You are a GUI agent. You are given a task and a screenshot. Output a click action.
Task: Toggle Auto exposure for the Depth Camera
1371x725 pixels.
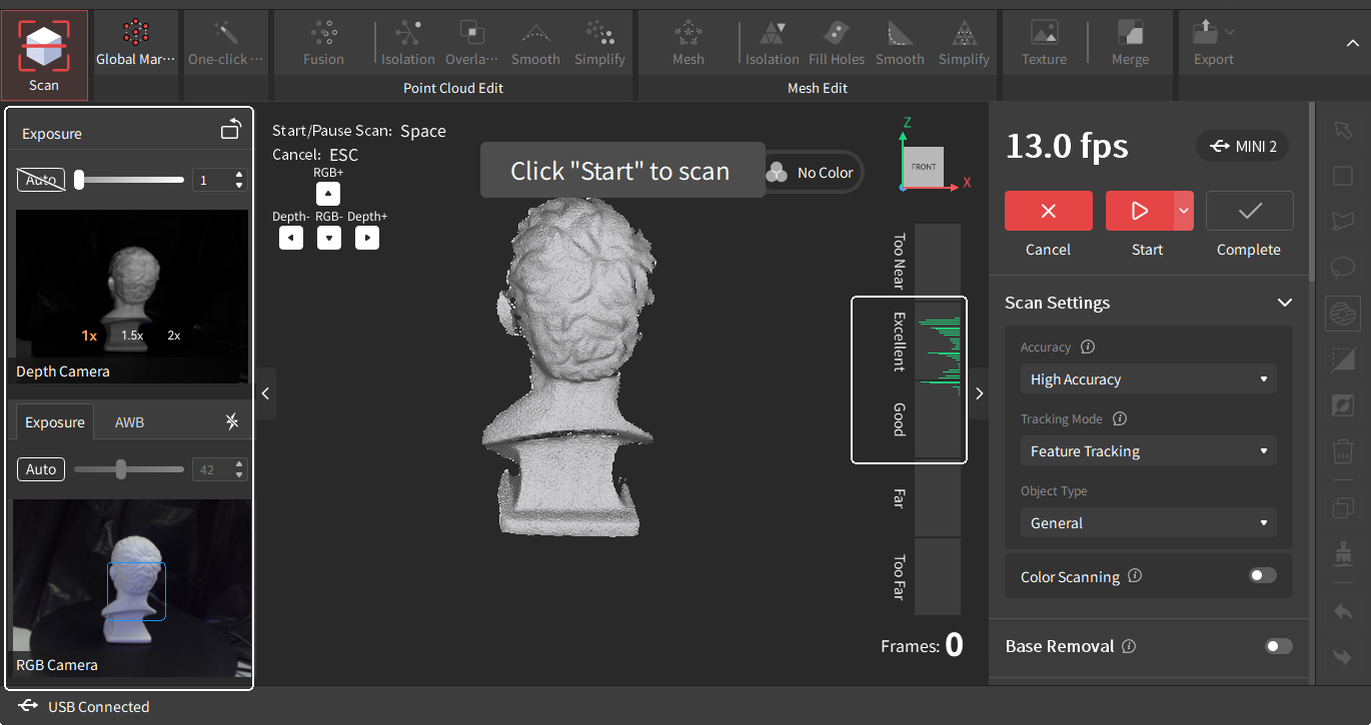40,179
